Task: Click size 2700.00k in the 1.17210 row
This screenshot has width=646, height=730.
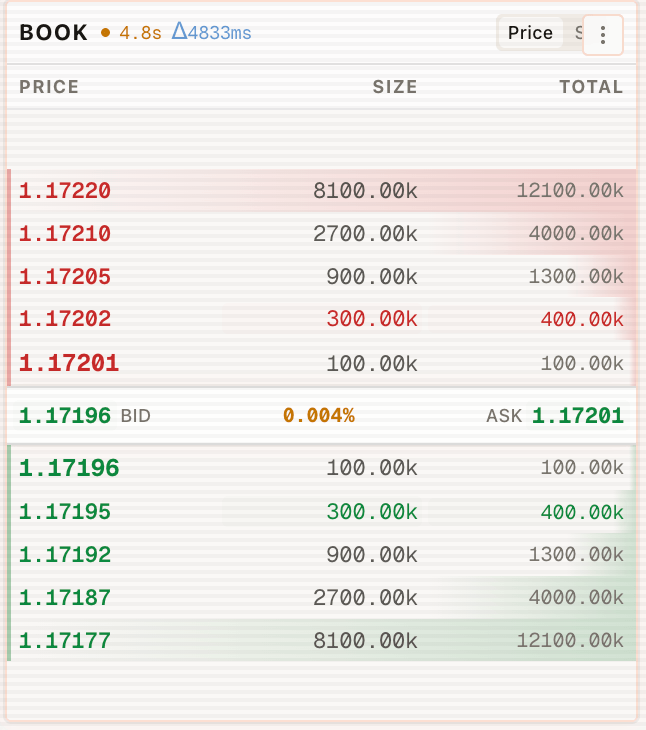Action: tap(365, 234)
